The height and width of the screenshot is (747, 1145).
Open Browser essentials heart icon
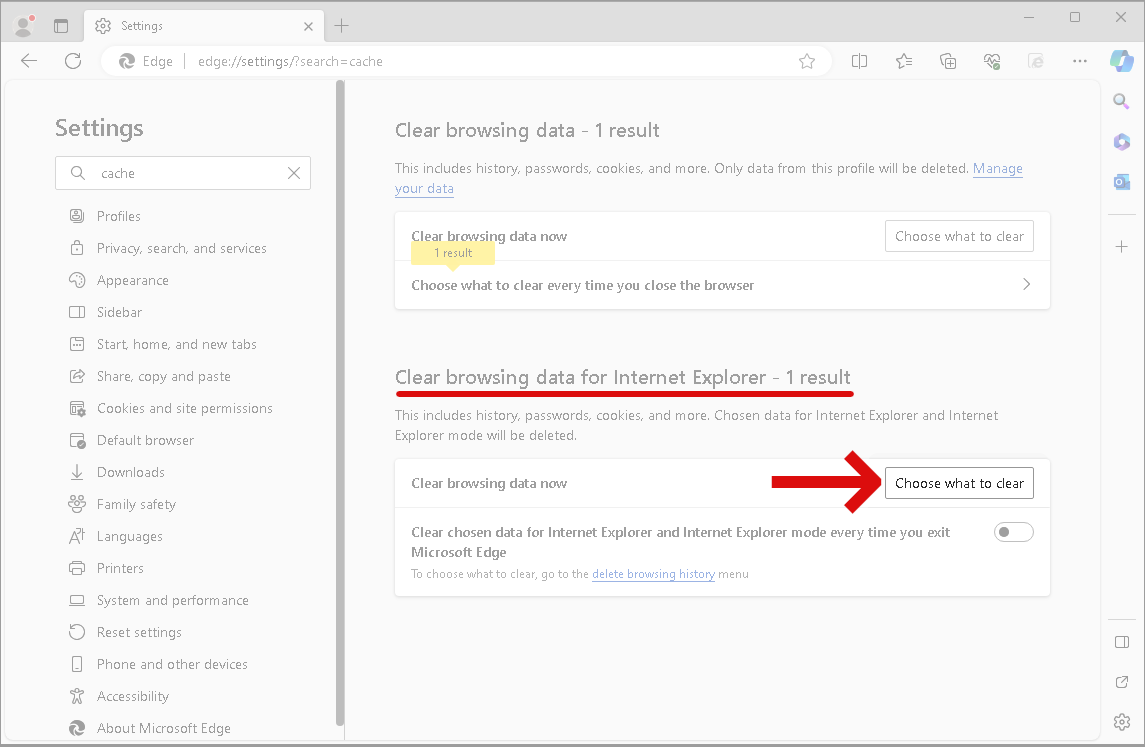click(992, 61)
